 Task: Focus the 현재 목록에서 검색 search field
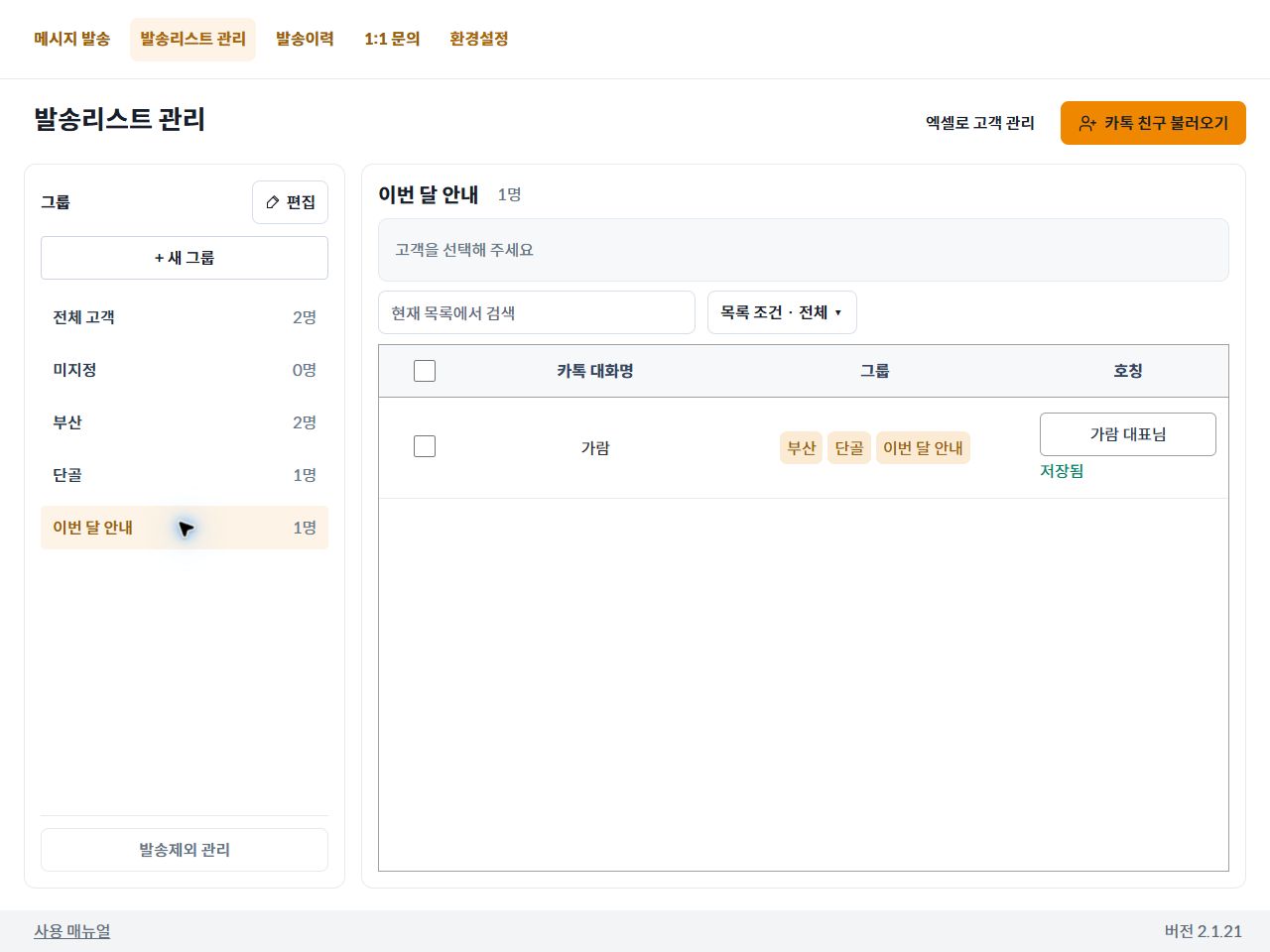(x=537, y=312)
